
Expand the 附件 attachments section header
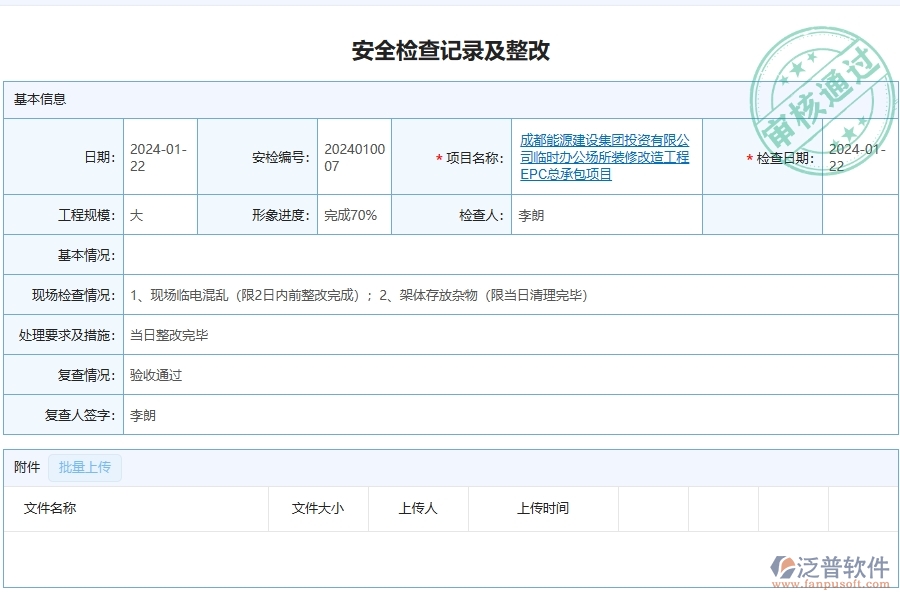[x=24, y=467]
